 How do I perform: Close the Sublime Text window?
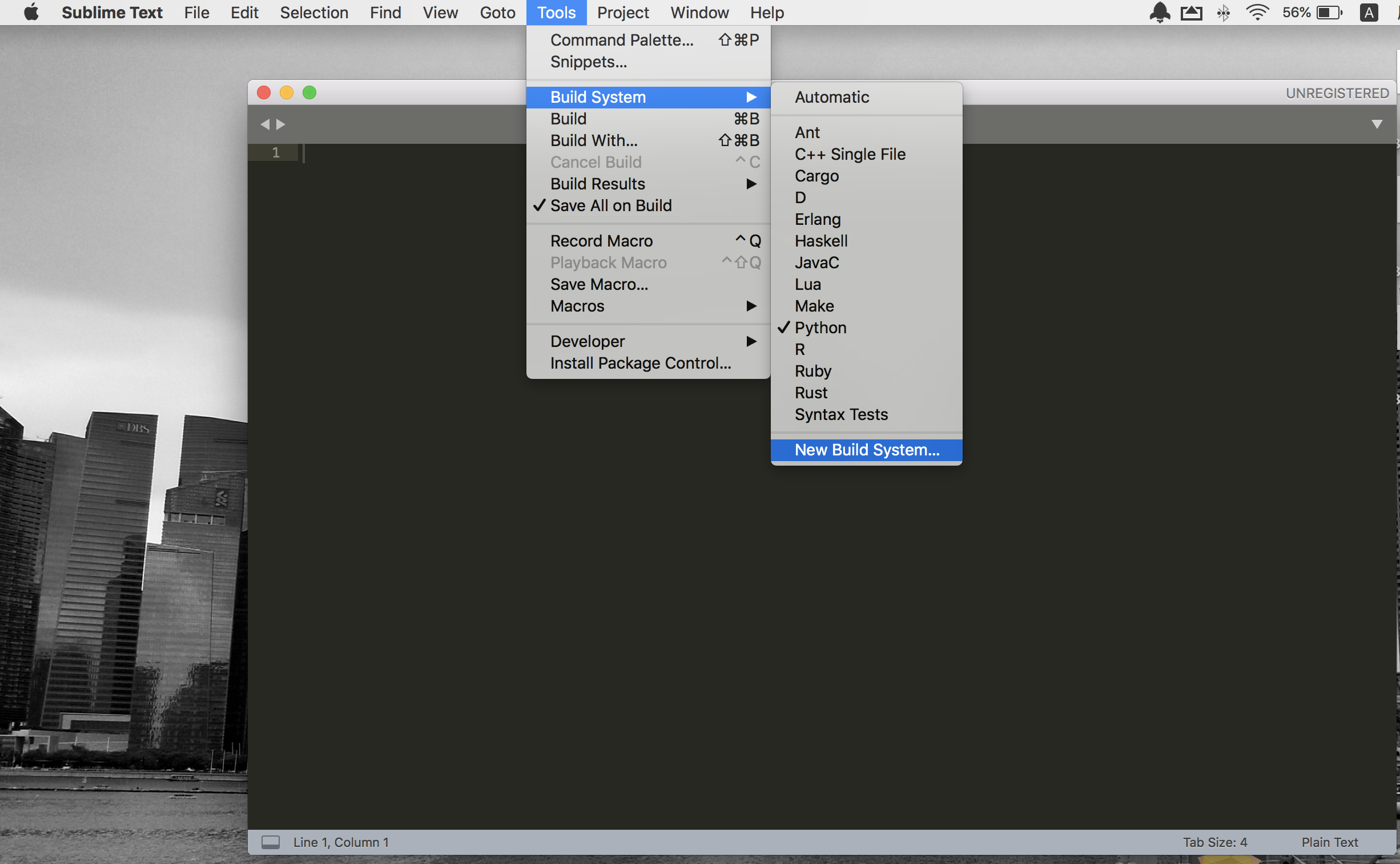264,92
